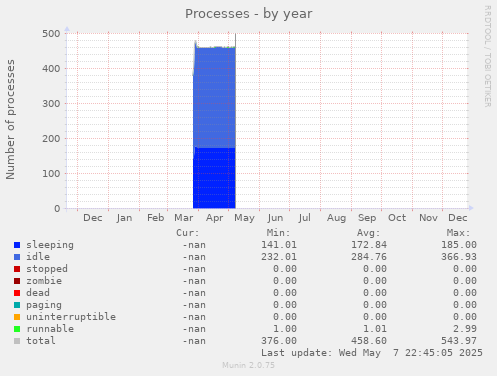
Task: Click the "Min:" column header
Action: tap(278, 233)
